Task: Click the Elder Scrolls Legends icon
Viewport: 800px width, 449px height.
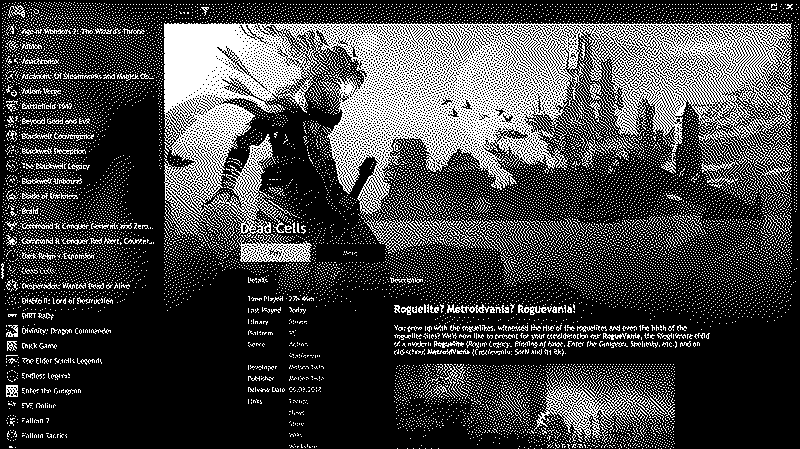Action: 11,361
